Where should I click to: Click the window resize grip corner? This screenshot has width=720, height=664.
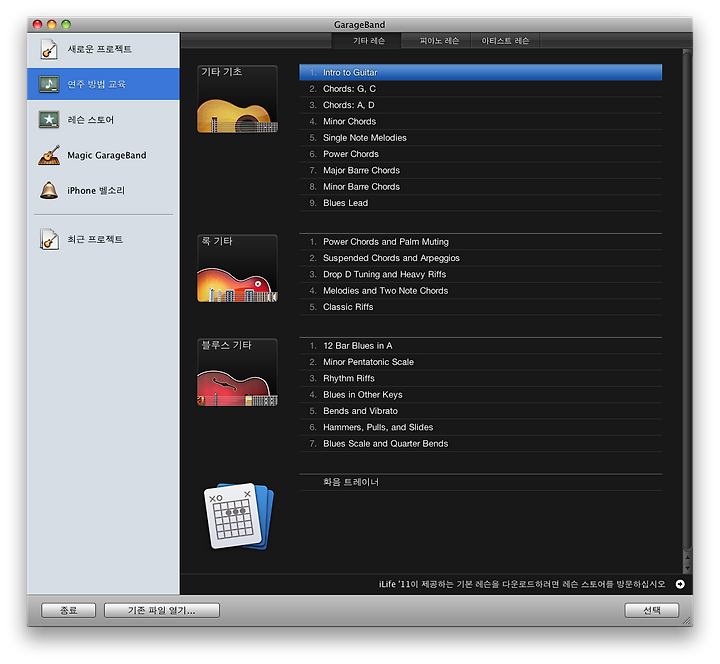(x=687, y=621)
